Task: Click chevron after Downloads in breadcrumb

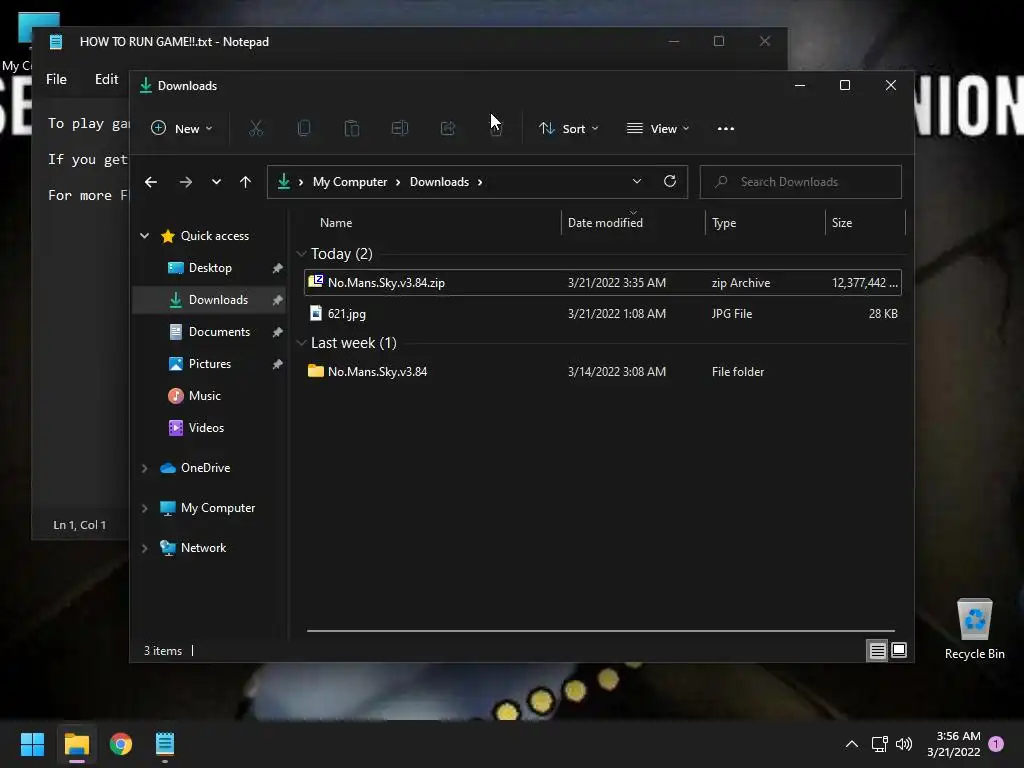Action: tap(480, 182)
